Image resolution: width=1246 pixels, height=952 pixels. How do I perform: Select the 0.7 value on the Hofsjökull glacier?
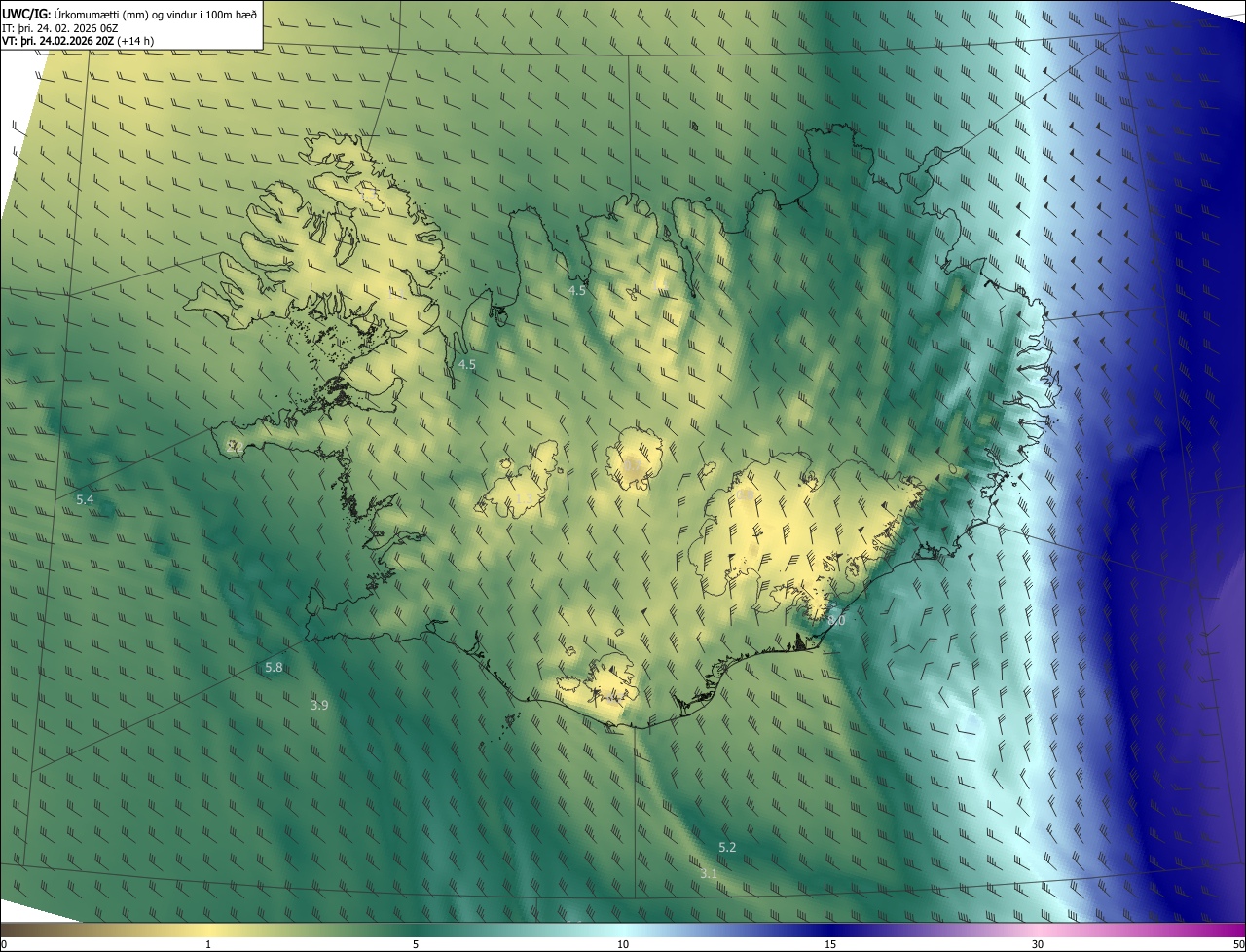pos(633,466)
